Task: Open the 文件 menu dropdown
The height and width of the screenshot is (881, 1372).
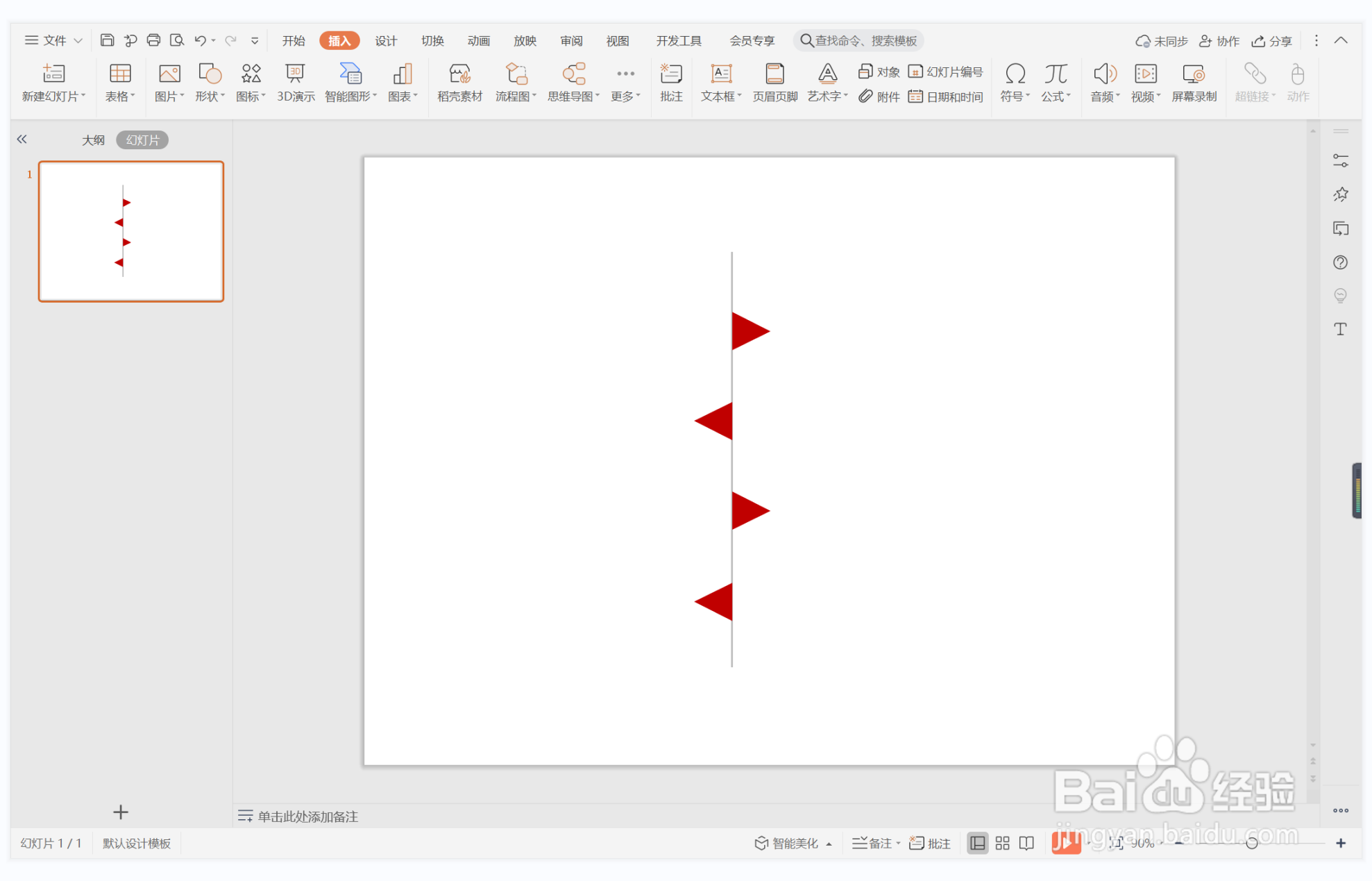Action: 53,40
